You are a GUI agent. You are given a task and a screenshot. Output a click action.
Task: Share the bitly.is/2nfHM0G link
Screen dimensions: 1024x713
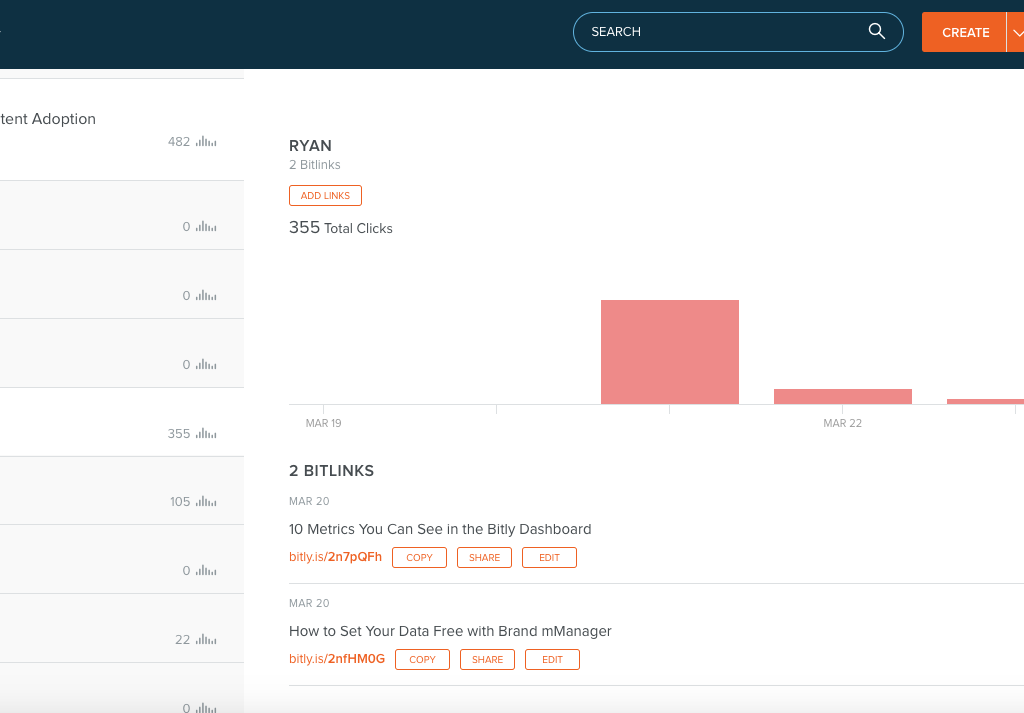click(487, 659)
